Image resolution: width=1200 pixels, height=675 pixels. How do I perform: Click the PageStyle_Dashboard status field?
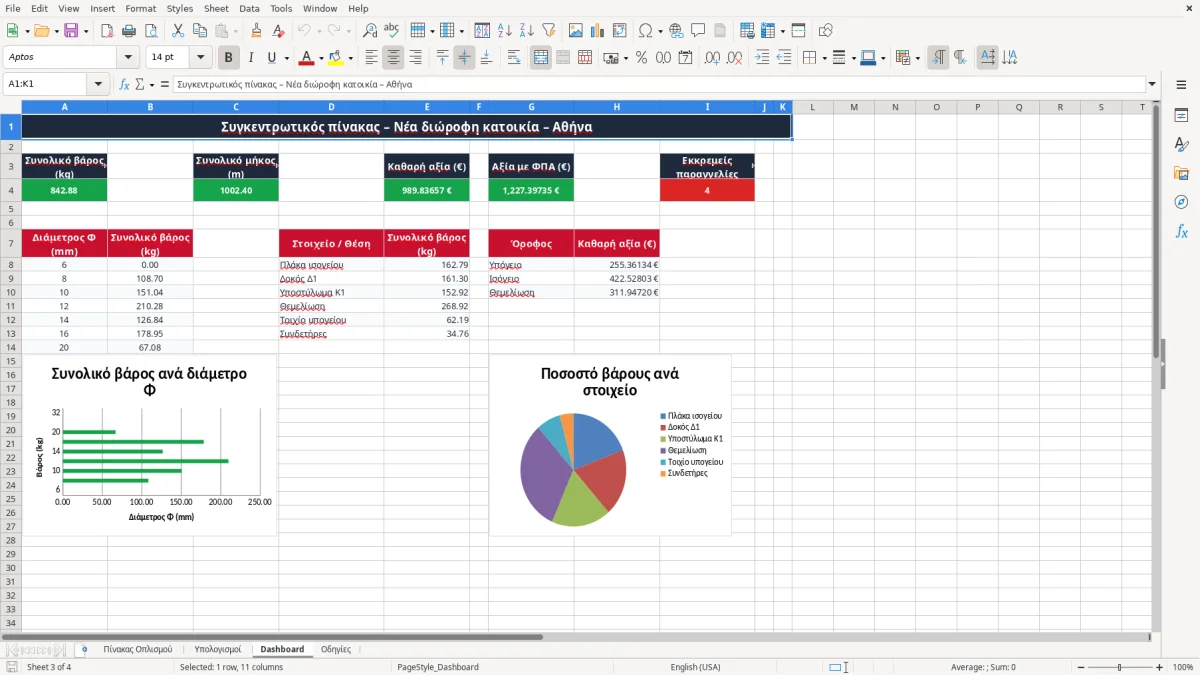pyautogui.click(x=438, y=667)
